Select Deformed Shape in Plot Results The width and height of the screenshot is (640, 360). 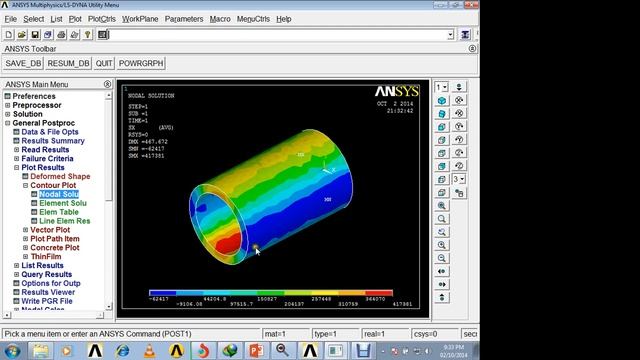point(60,176)
